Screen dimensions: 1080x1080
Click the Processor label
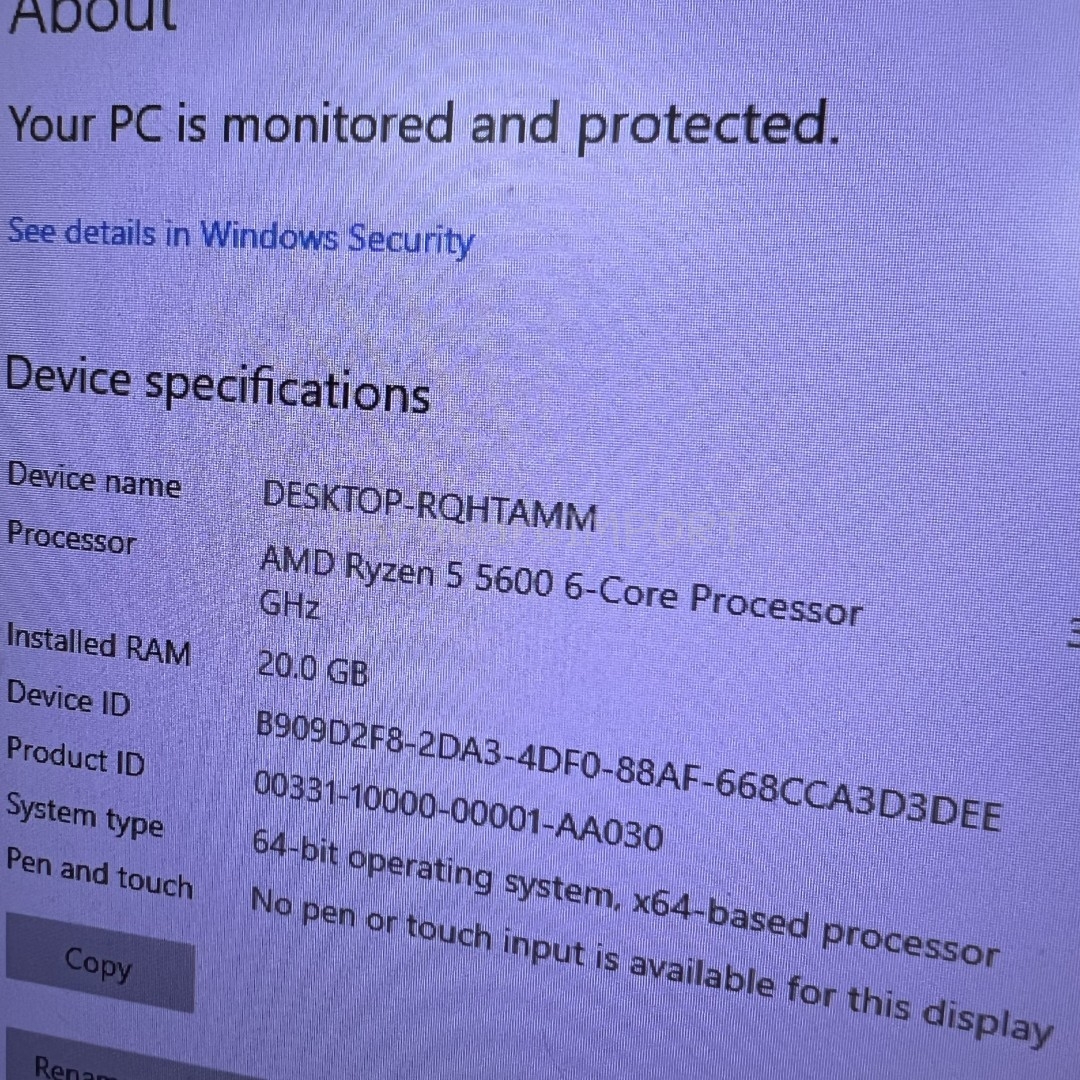(x=72, y=538)
